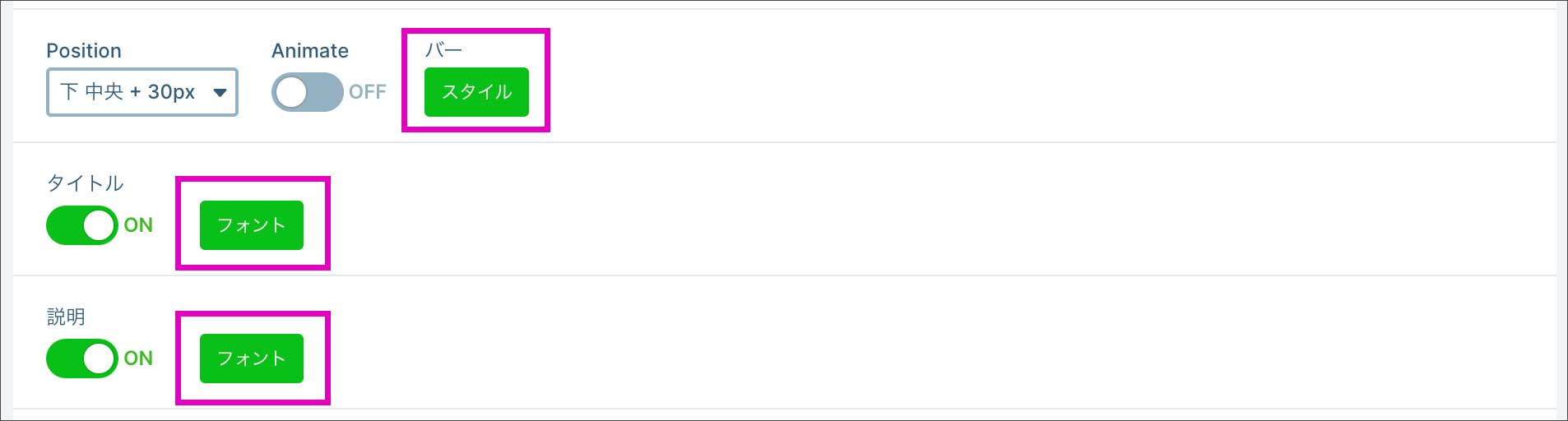The width and height of the screenshot is (1568, 421).
Task: Click the white knob of Animate switch
Action: 291,92
